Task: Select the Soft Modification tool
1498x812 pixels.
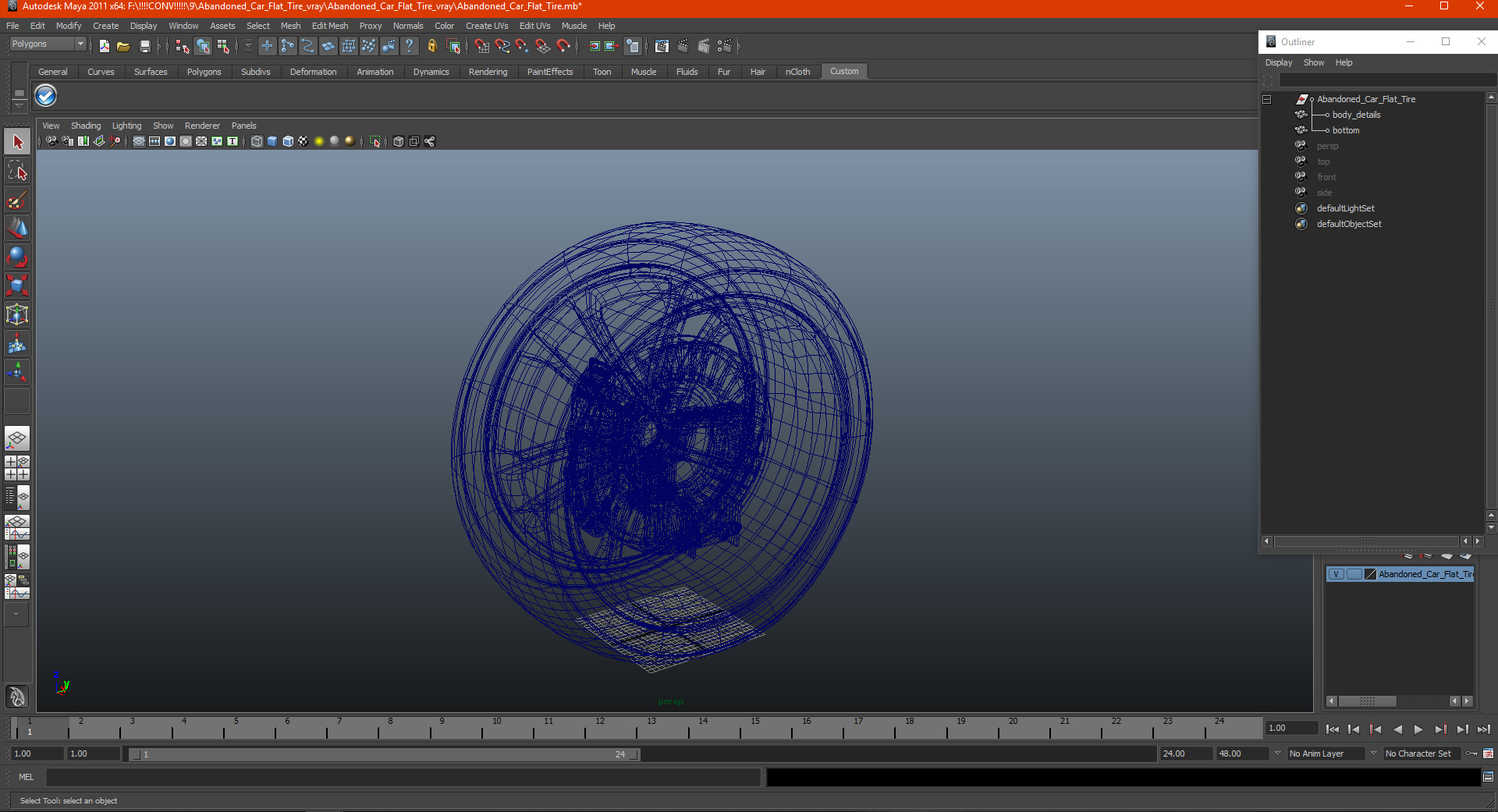Action: pos(17,343)
